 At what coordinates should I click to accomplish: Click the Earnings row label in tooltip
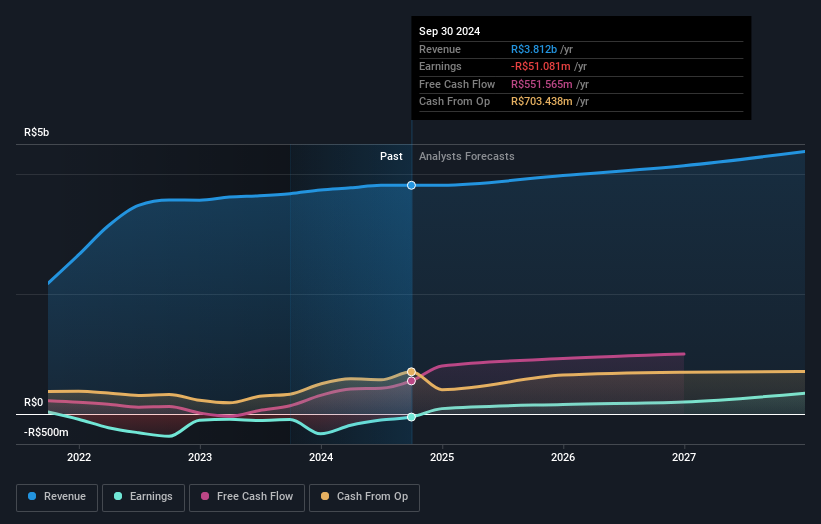[x=440, y=66]
